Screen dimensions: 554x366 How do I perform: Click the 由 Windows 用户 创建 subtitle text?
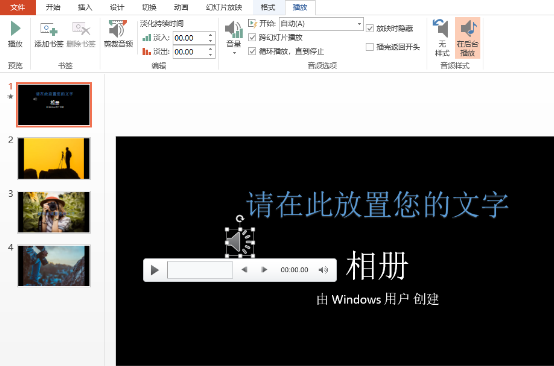pyautogui.click(x=377, y=300)
